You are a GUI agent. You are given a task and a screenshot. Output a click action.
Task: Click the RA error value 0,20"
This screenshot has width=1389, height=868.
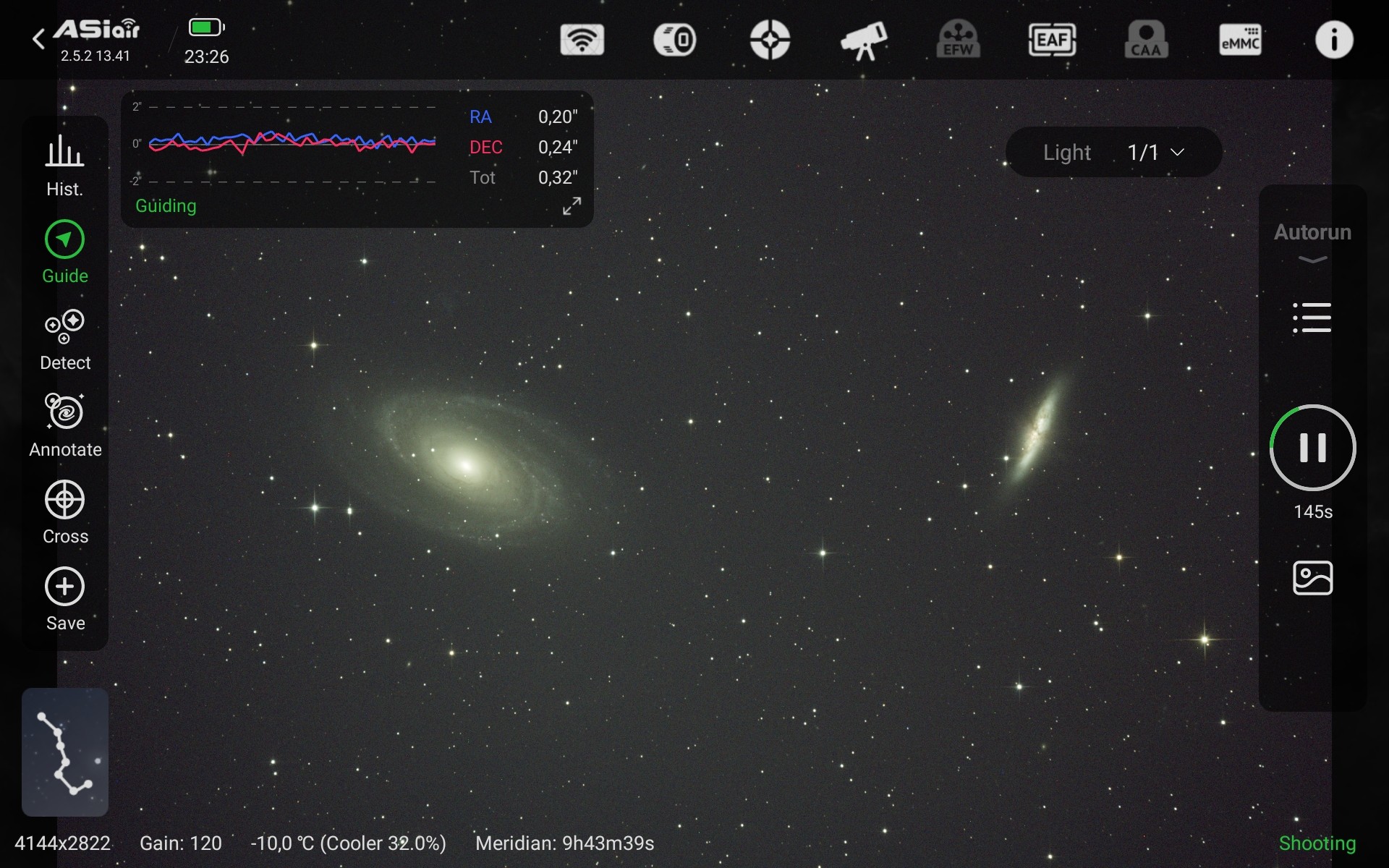tap(558, 117)
